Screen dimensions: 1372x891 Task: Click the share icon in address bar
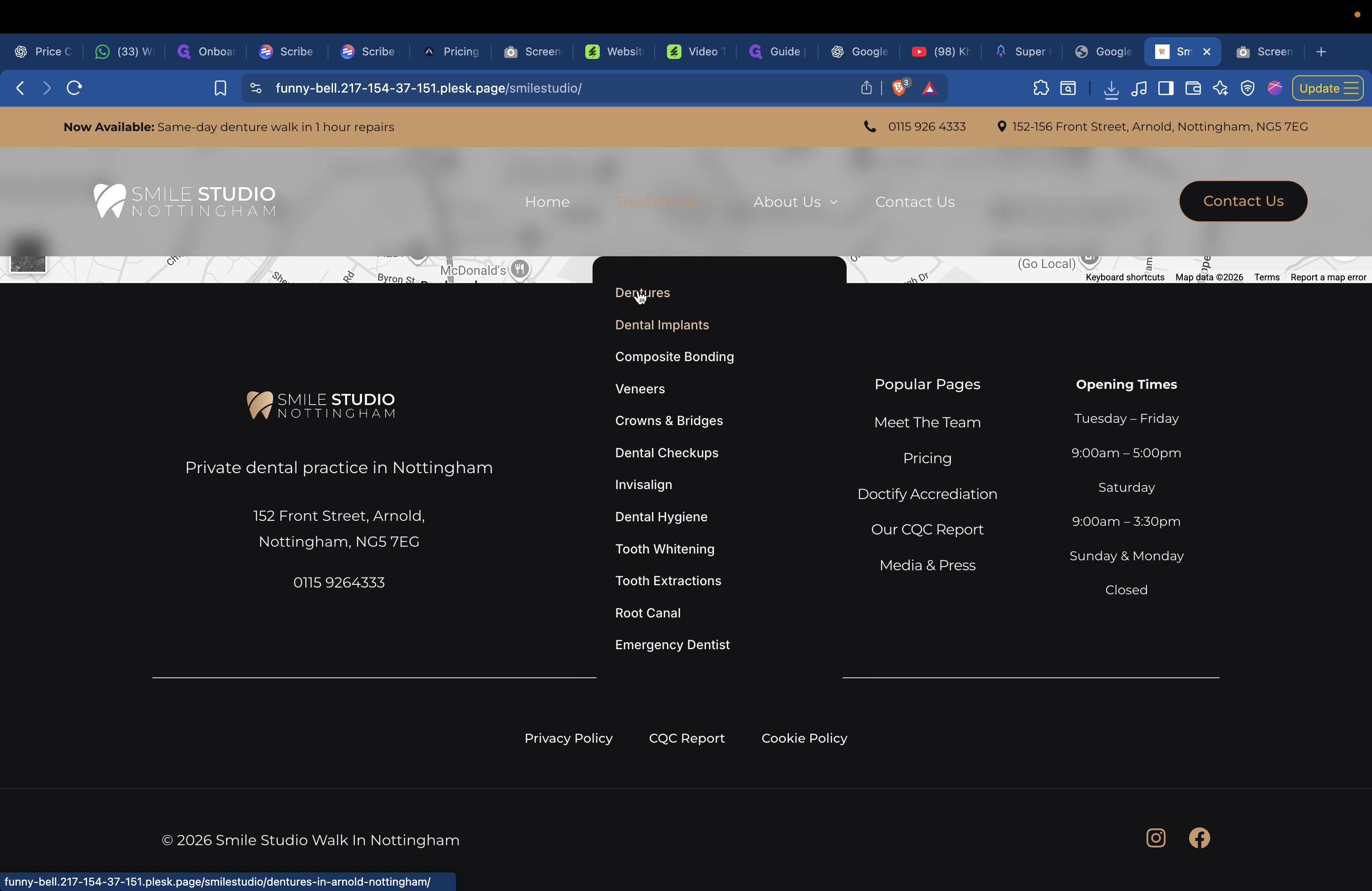coord(866,88)
